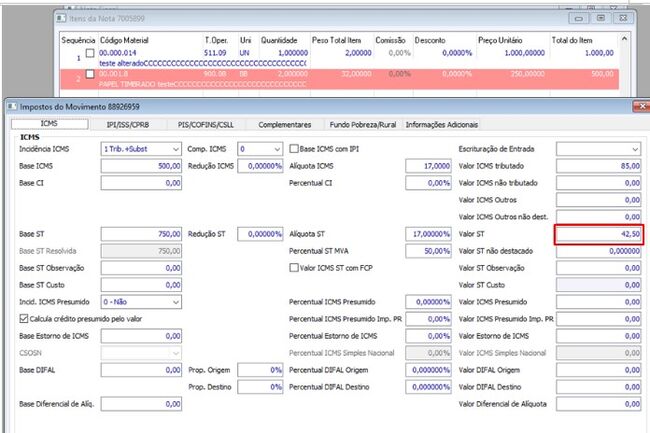This screenshot has width=650, height=433.
Task: Close the Itens da Nota window
Action: pyautogui.click(x=623, y=18)
